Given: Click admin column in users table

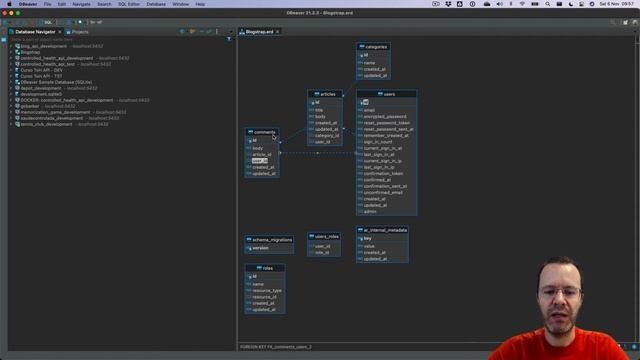Looking at the screenshot, I should [370, 211].
